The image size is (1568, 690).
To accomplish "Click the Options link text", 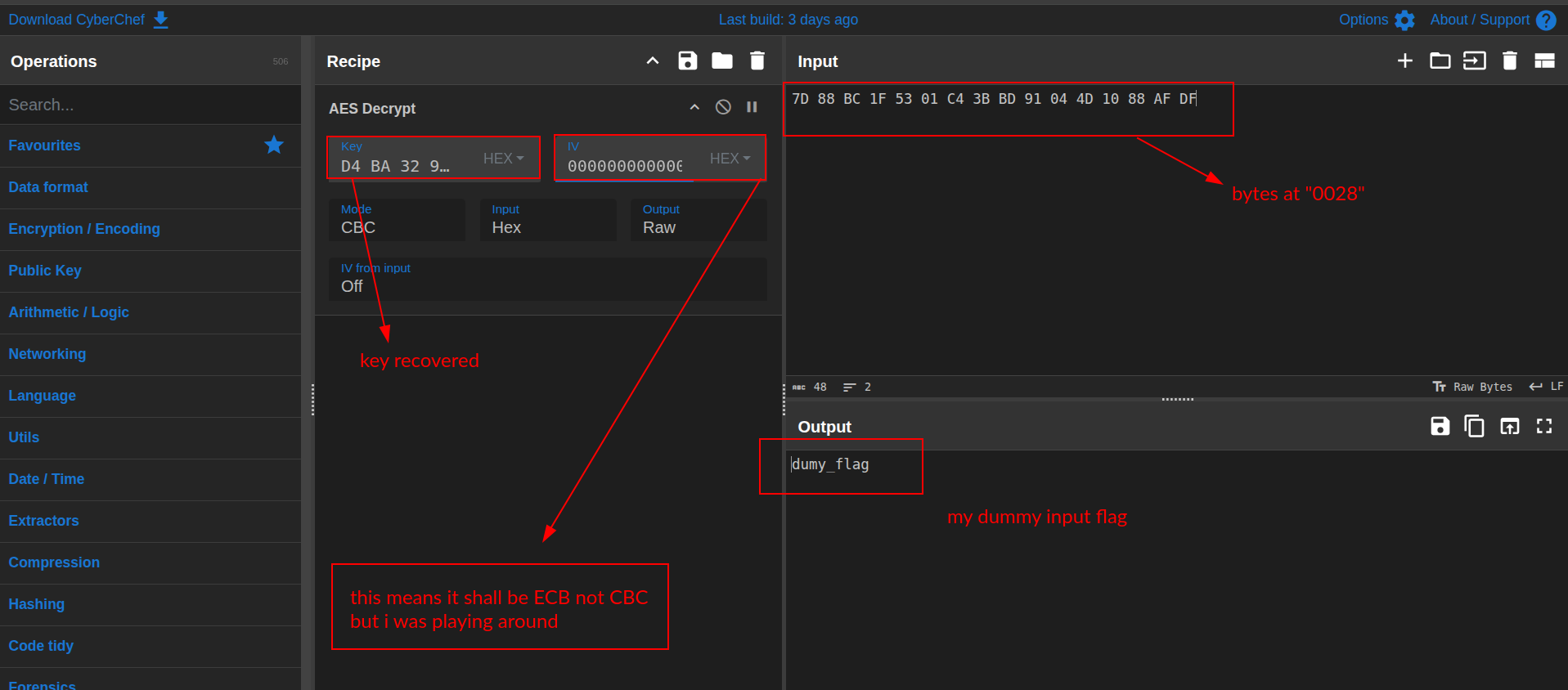I will click(1364, 20).
